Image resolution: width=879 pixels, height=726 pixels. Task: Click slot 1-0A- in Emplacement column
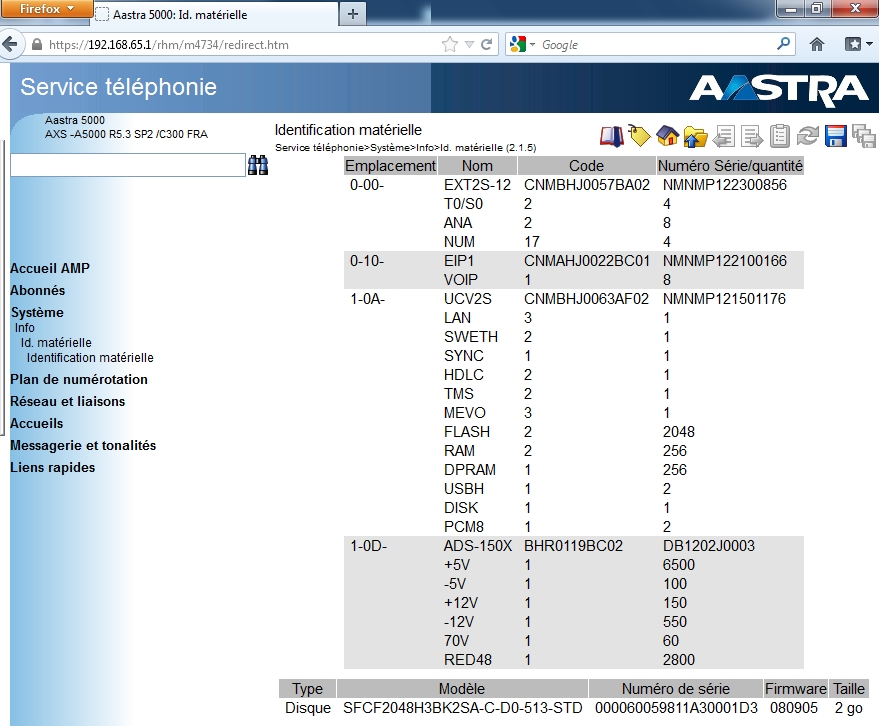(368, 299)
